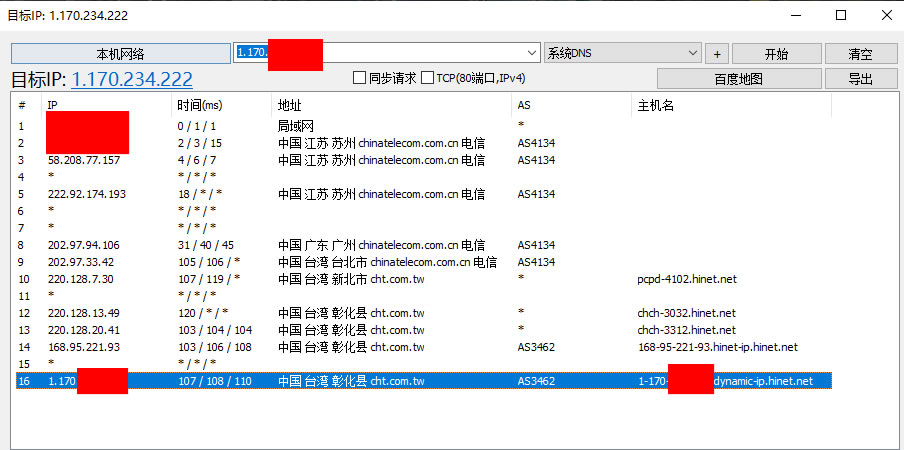Enable the 同步请求 checkbox
This screenshot has width=904, height=450.
pyautogui.click(x=361, y=78)
